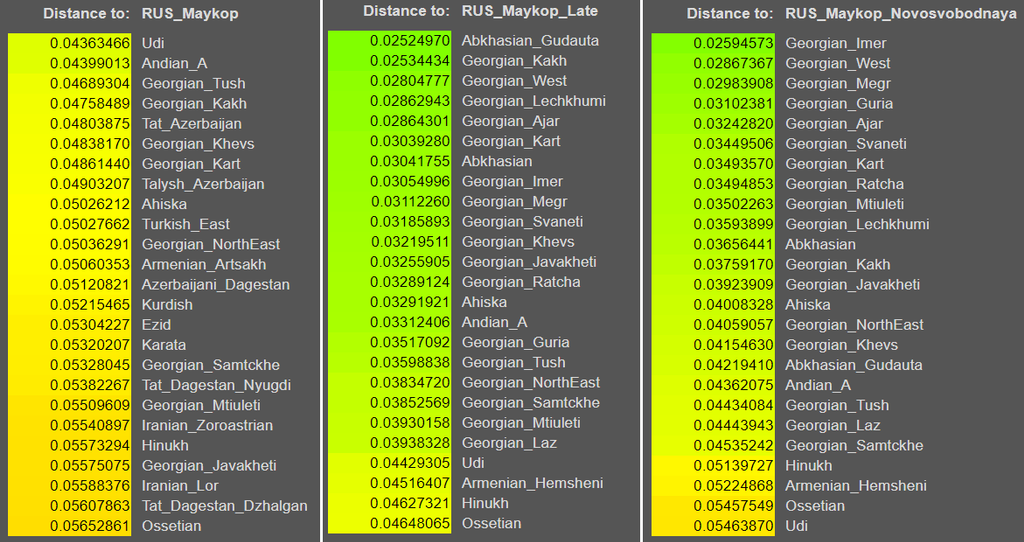
Task: Click distance value 0.02534434
Action: [x=409, y=61]
